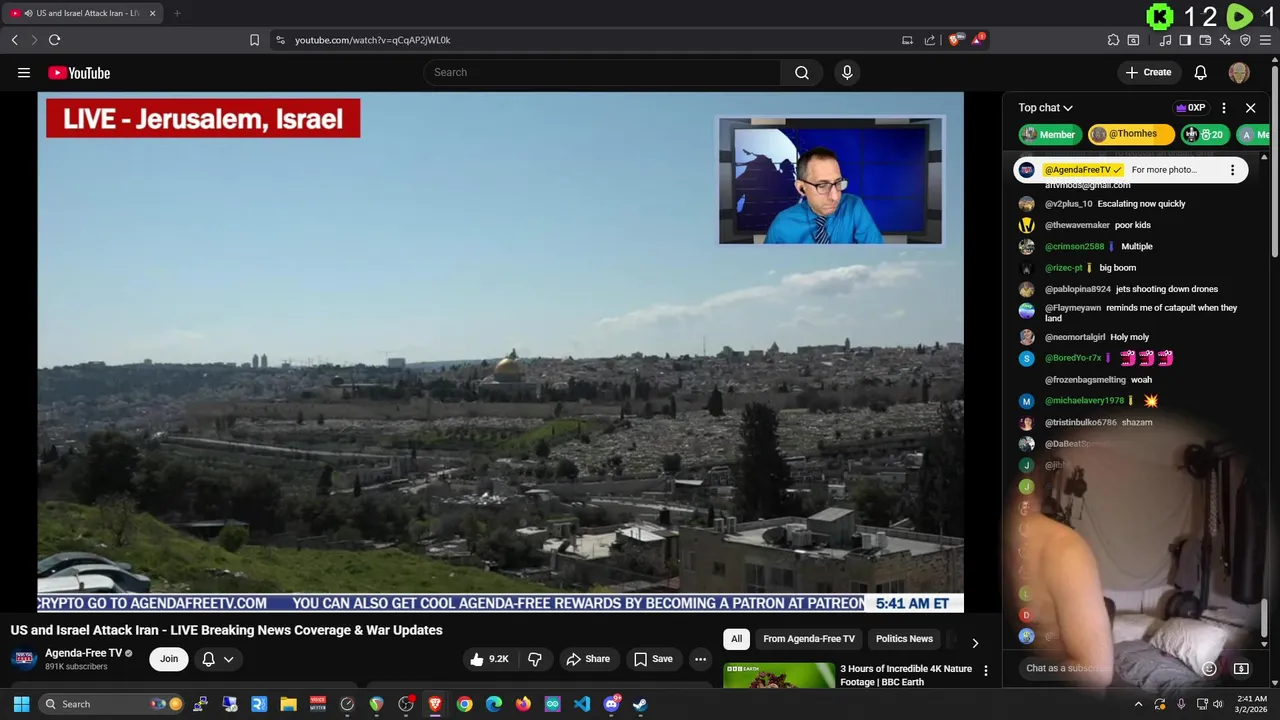Open the browser extensions puzzle icon
The width and height of the screenshot is (1280, 720).
coord(1113,40)
